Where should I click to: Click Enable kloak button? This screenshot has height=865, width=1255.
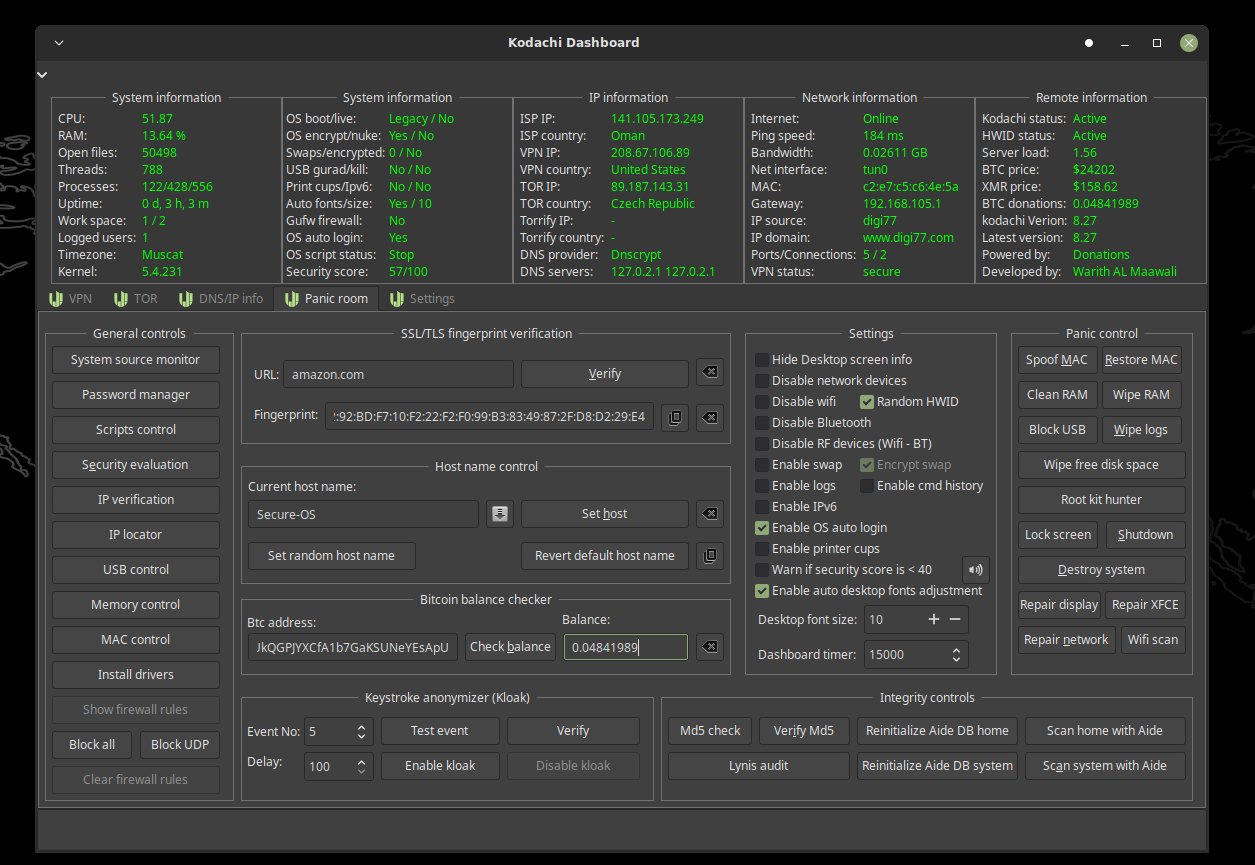pos(440,766)
